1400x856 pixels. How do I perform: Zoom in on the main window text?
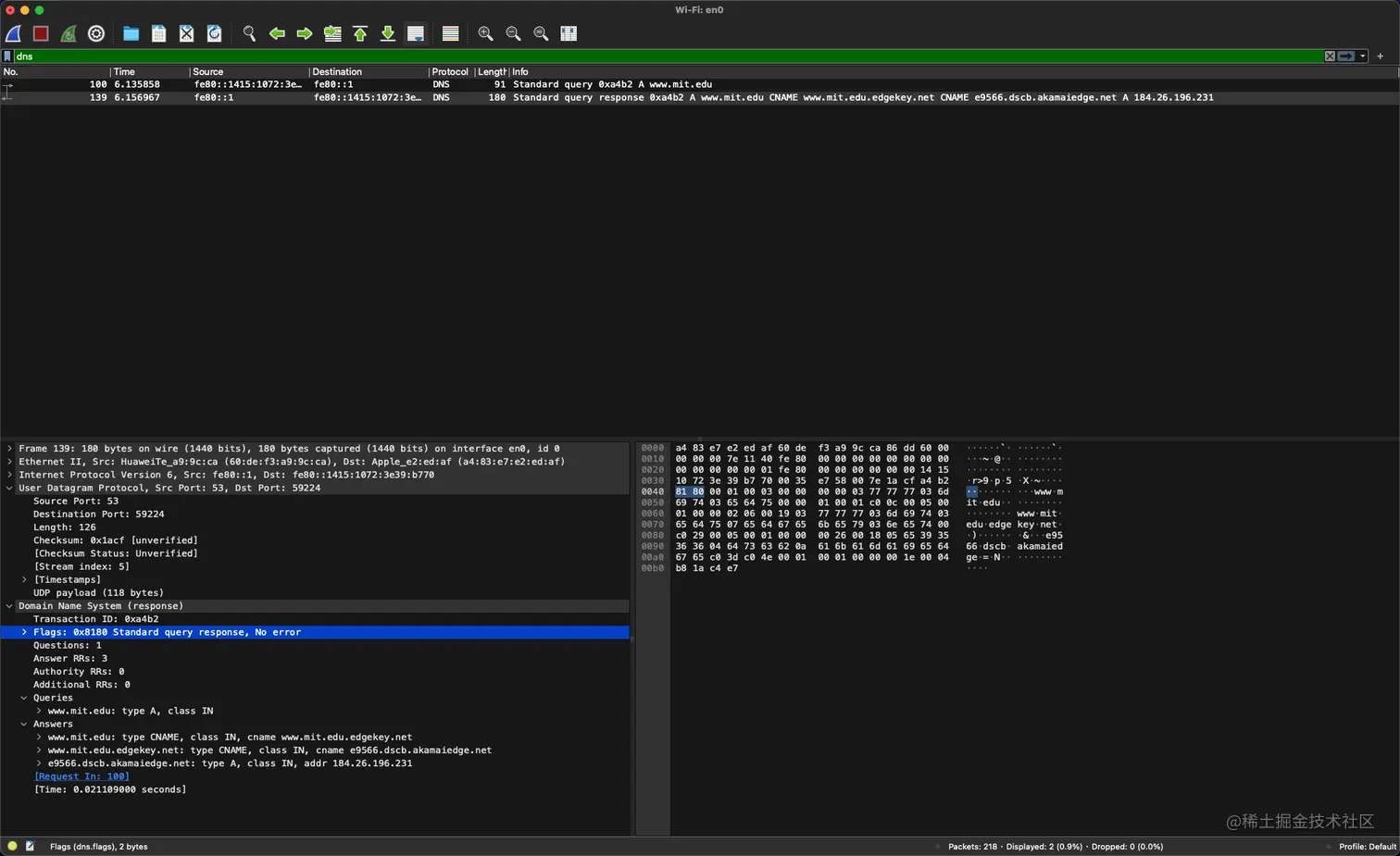point(485,34)
